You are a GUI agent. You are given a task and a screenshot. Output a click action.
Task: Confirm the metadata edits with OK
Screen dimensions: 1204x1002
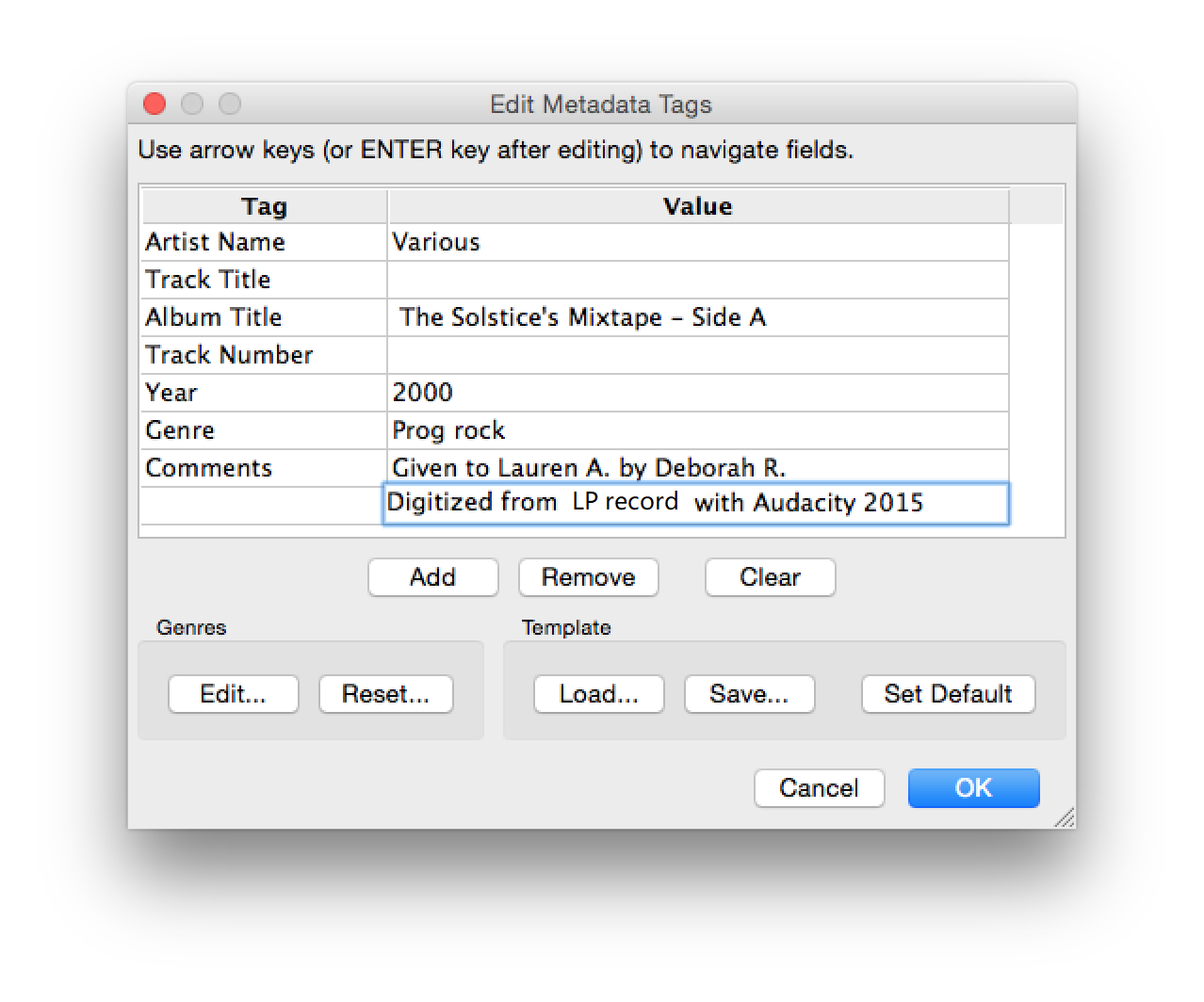[973, 788]
